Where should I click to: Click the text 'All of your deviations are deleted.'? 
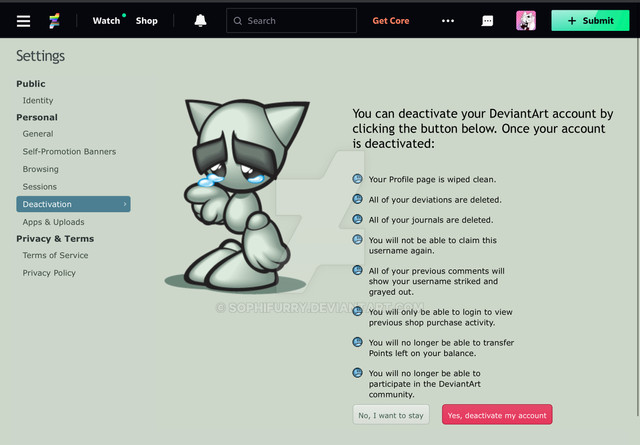coord(435,200)
